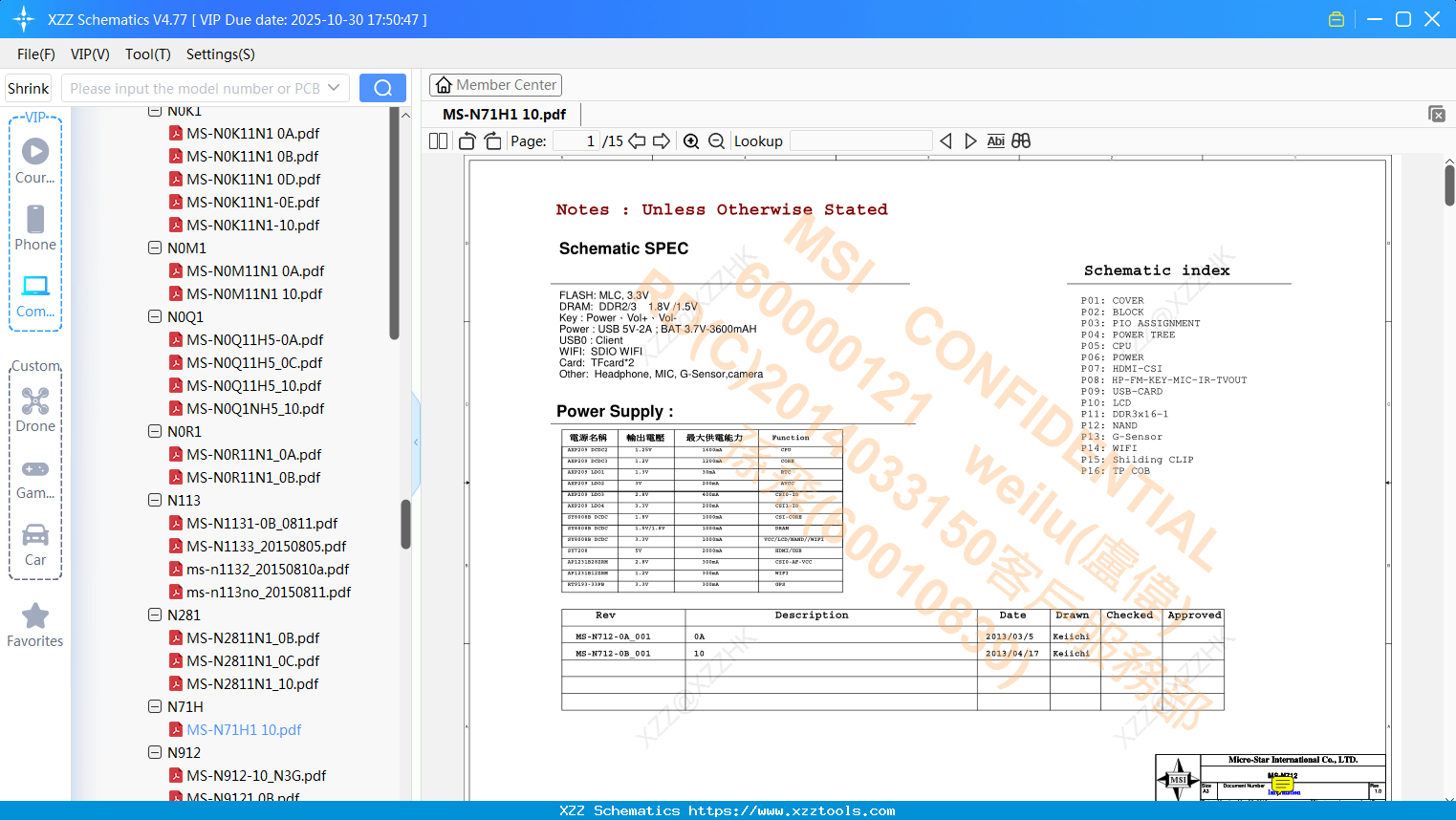Collapse the file tree side panel handle

[x=416, y=442]
